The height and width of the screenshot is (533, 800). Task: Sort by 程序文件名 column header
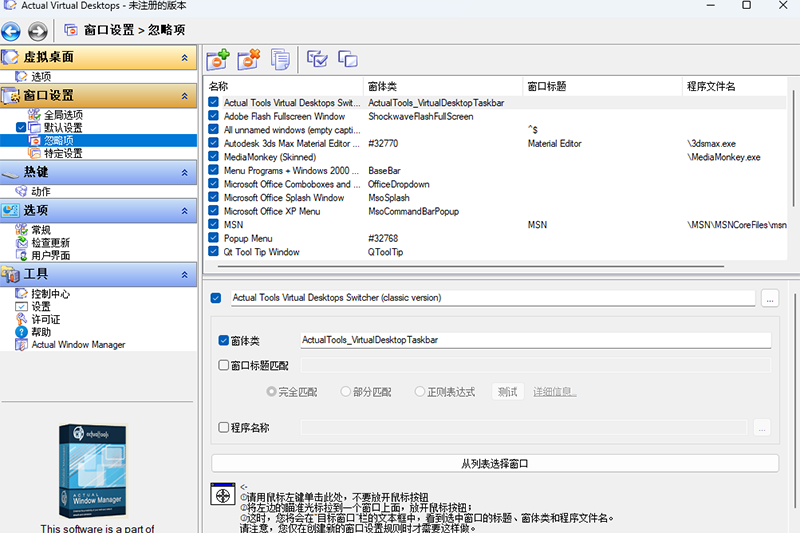[735, 86]
